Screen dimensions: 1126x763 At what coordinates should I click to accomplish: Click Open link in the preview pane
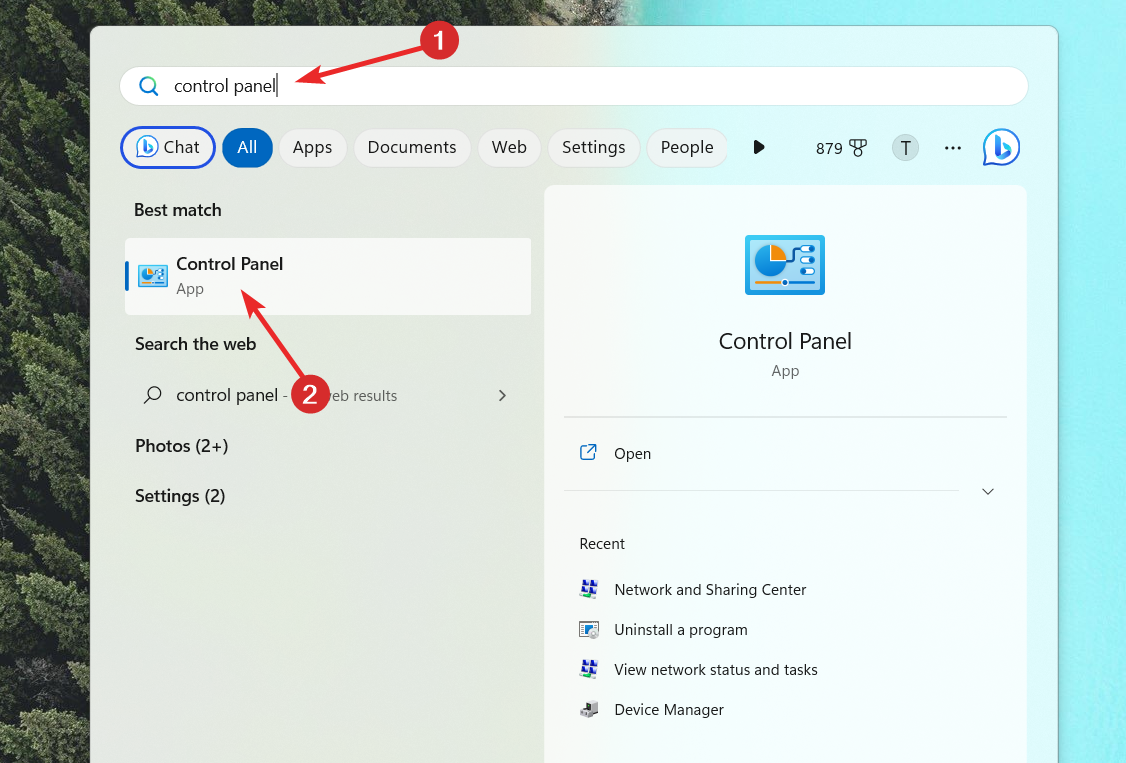[x=631, y=454]
